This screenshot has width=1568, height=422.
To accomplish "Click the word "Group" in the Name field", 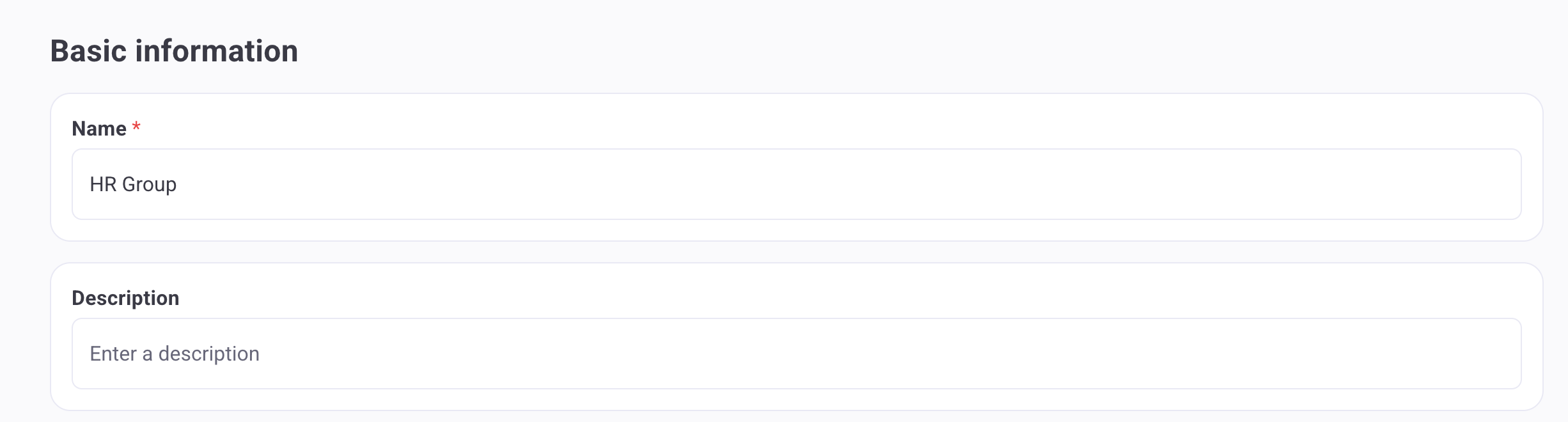I will tap(149, 184).
